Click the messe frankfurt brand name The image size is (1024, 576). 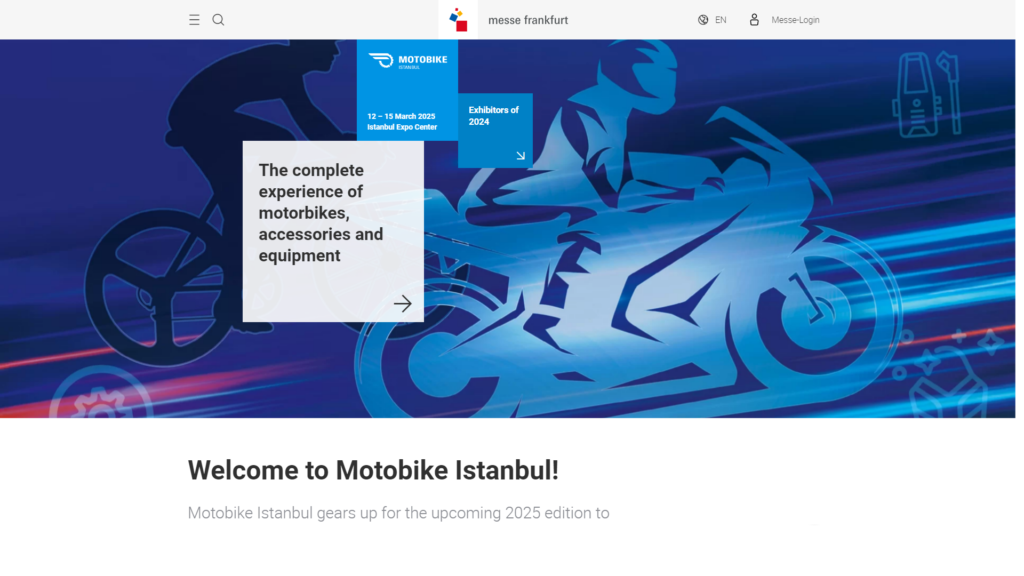click(528, 20)
